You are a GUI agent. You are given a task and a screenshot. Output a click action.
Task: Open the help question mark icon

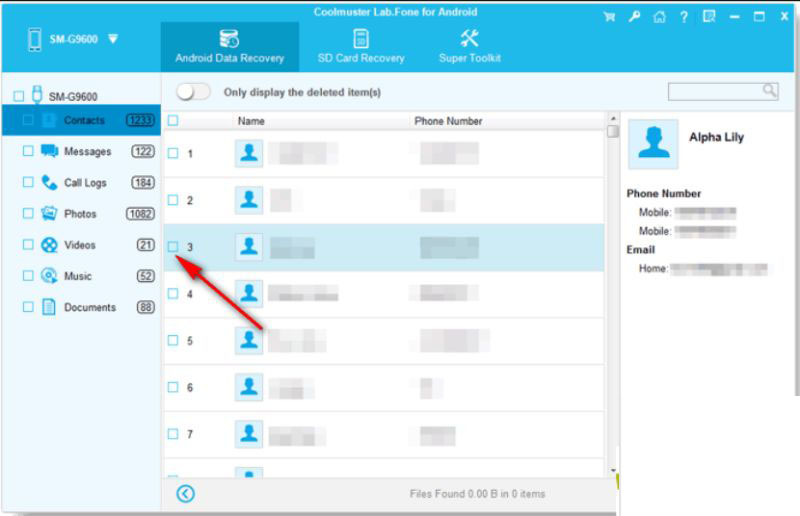click(x=684, y=17)
